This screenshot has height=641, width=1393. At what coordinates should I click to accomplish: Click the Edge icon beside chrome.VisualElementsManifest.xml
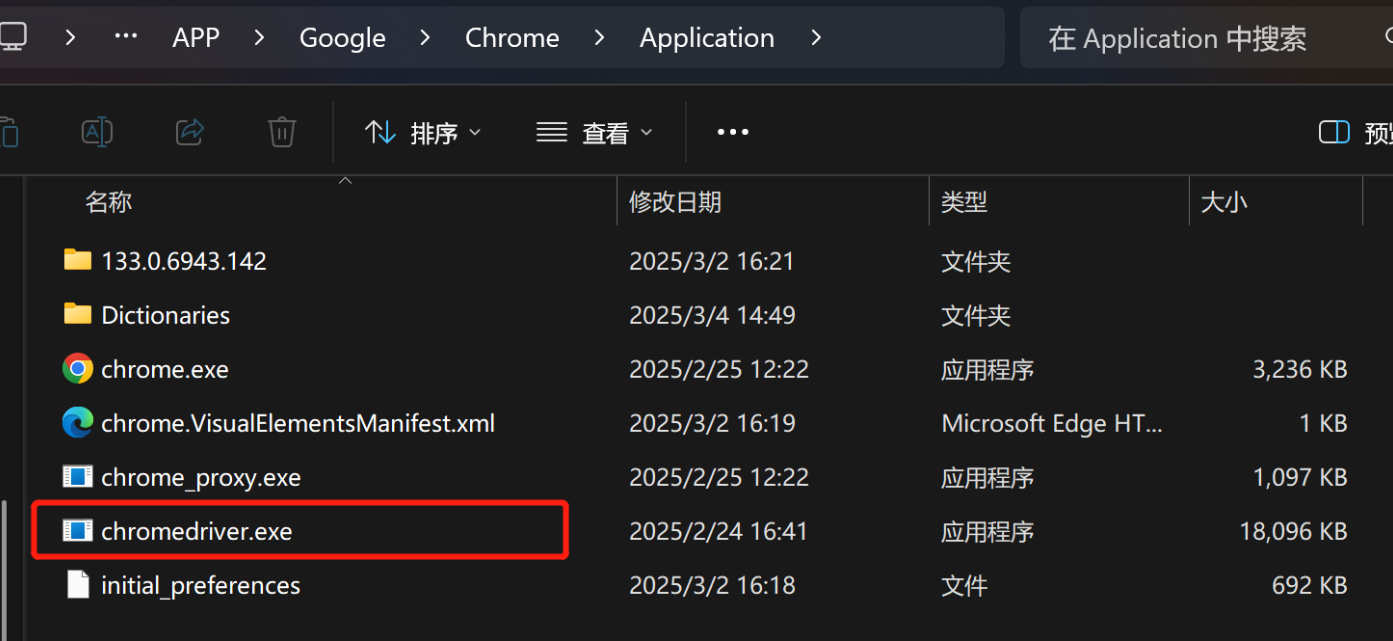[77, 422]
